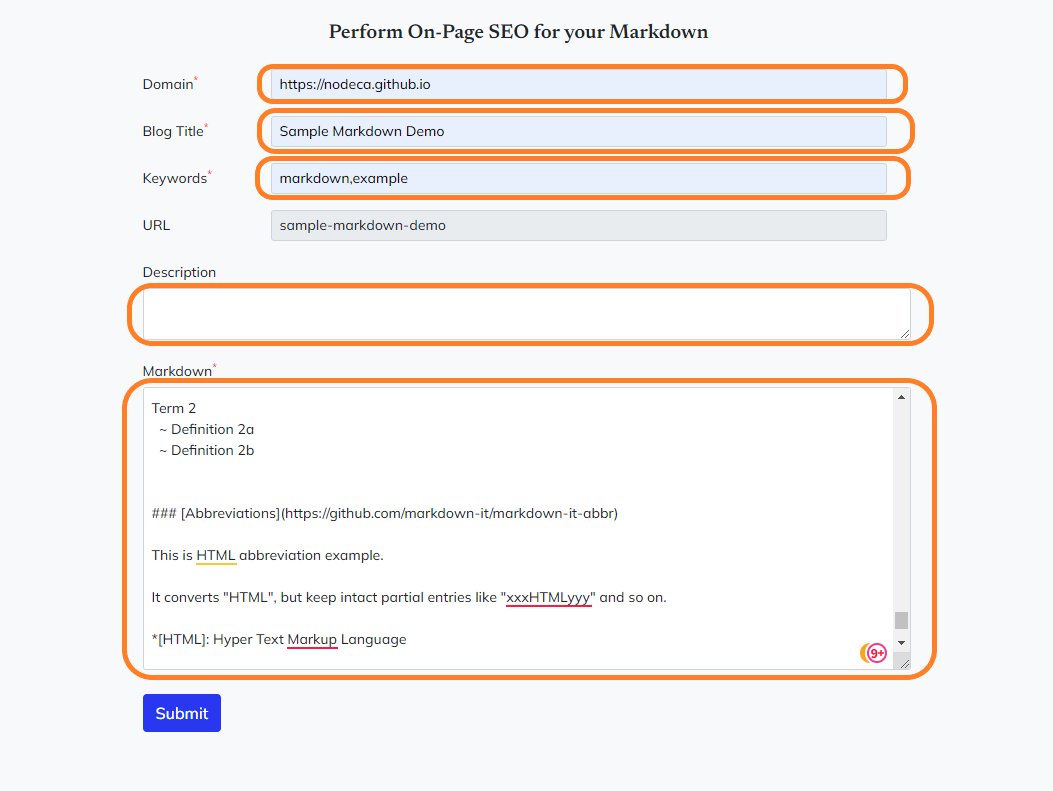The width and height of the screenshot is (1053, 791).
Task: Click the Blog Title label
Action: pos(173,131)
